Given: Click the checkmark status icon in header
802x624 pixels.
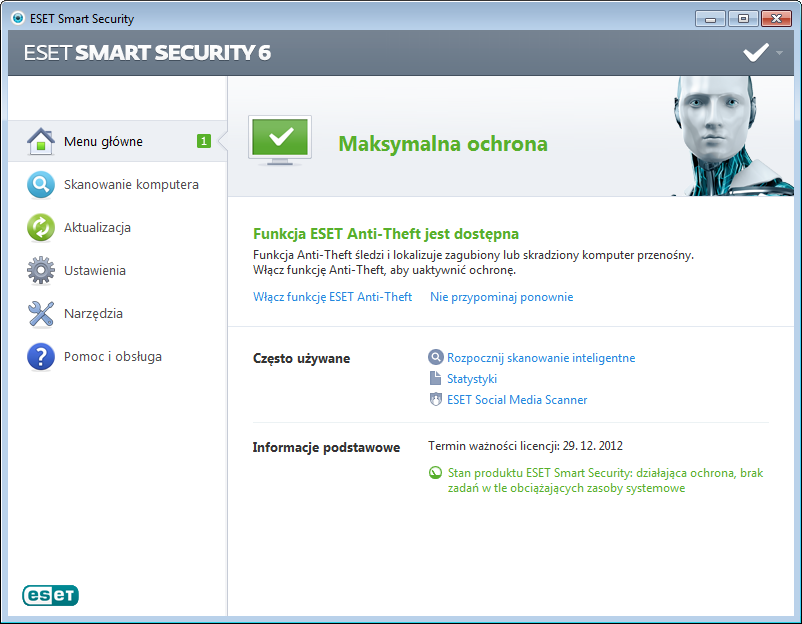Looking at the screenshot, I should pyautogui.click(x=755, y=52).
